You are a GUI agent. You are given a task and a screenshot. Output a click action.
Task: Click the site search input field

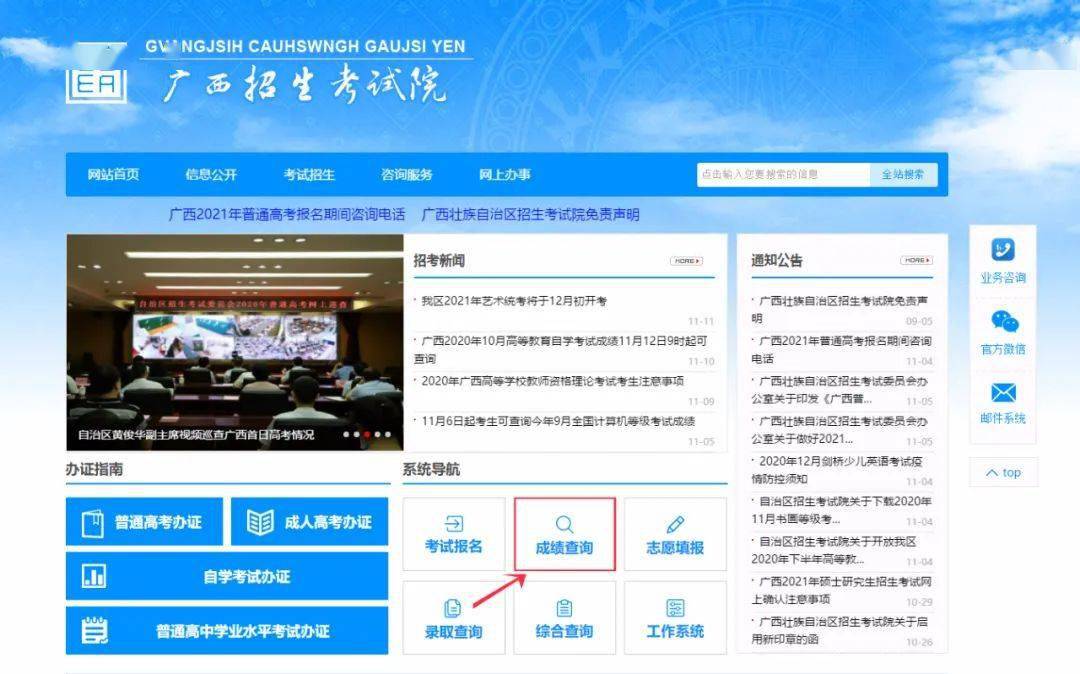(783, 174)
